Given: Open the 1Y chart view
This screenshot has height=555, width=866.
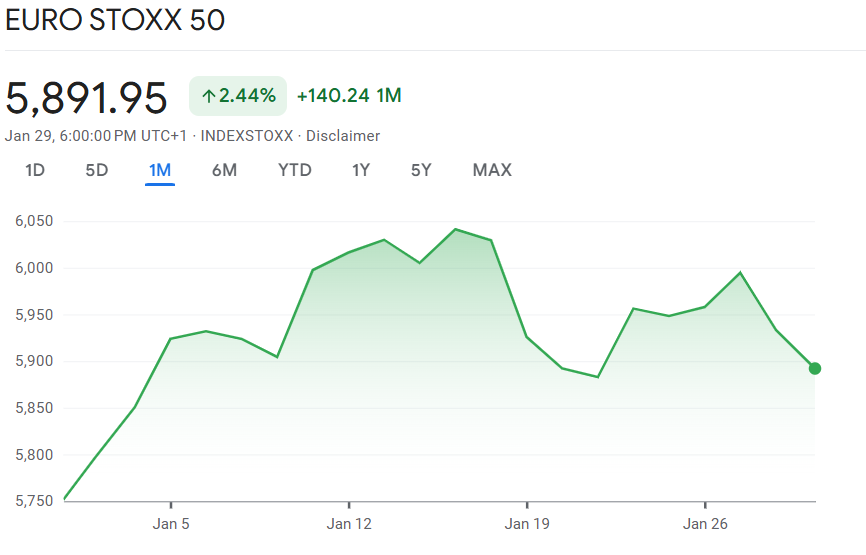Looking at the screenshot, I should pos(361,170).
